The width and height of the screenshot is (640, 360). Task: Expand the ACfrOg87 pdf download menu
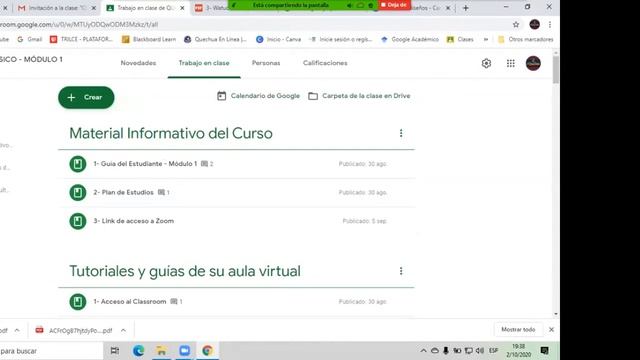point(123,330)
